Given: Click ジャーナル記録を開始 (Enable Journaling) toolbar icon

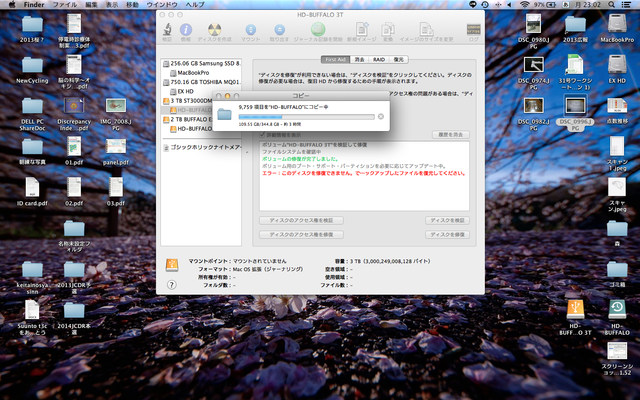Looking at the screenshot, I should click(318, 29).
